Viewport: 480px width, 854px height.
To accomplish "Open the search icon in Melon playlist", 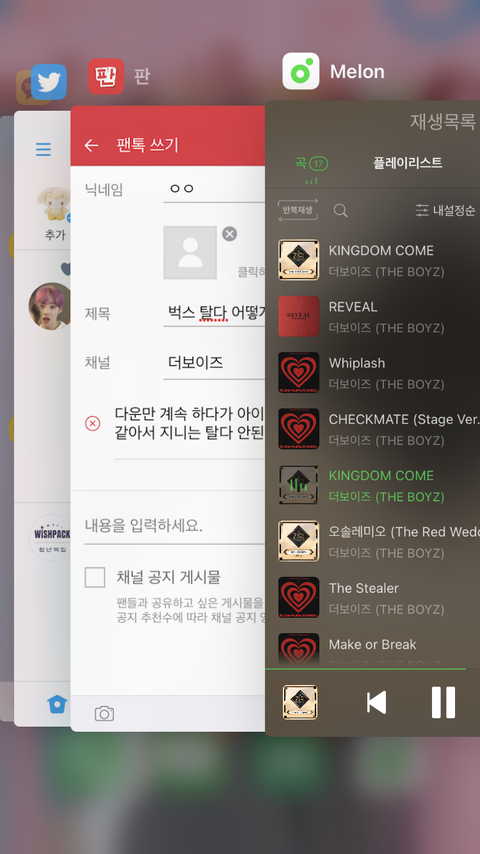I will tap(341, 211).
